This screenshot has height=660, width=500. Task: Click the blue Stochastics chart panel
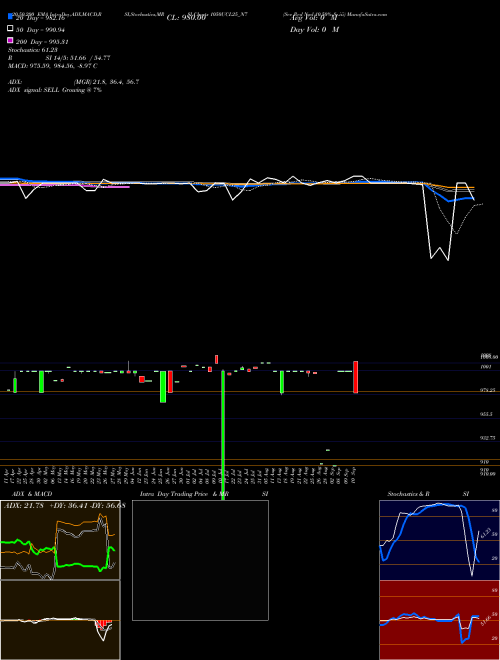pyautogui.click(x=439, y=540)
